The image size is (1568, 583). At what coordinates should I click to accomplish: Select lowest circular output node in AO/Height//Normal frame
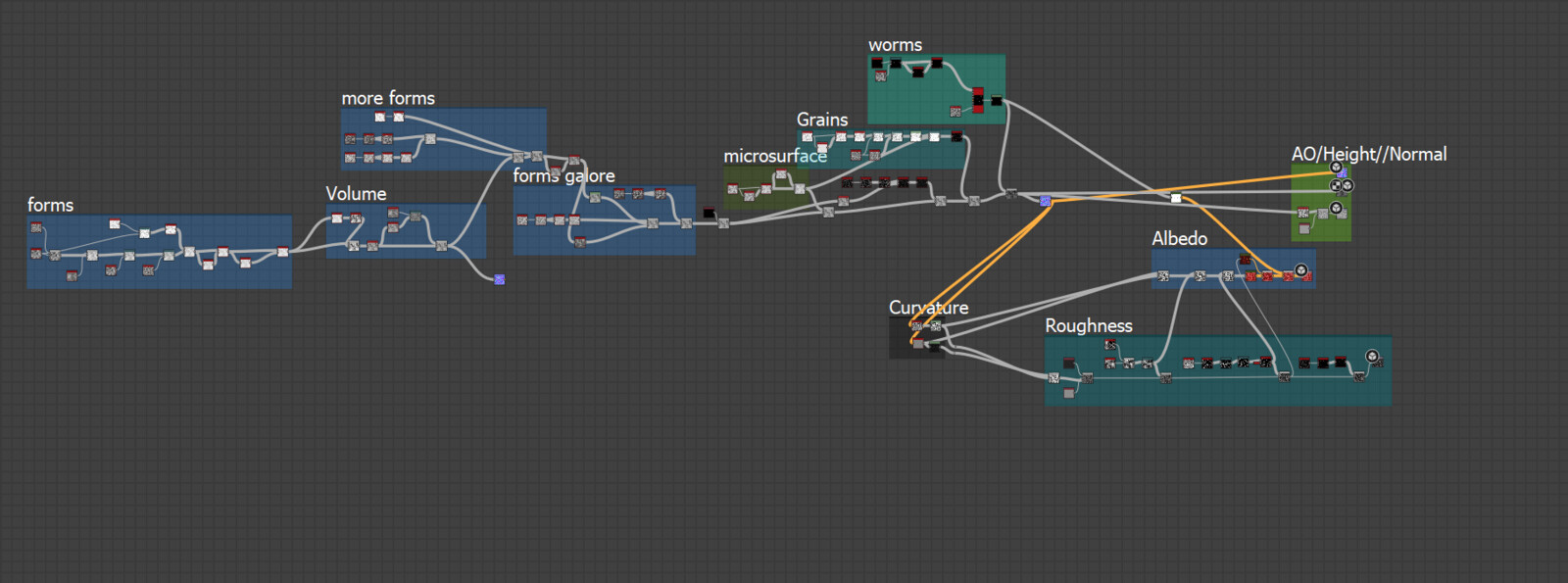tap(1336, 208)
